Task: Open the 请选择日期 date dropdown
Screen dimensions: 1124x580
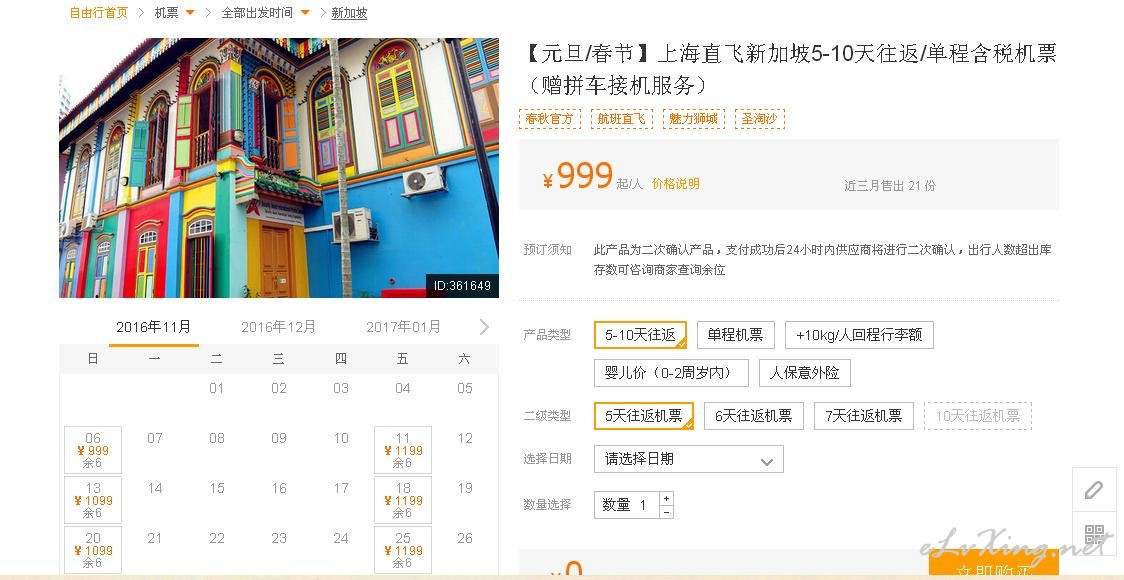Action: pyautogui.click(x=688, y=459)
